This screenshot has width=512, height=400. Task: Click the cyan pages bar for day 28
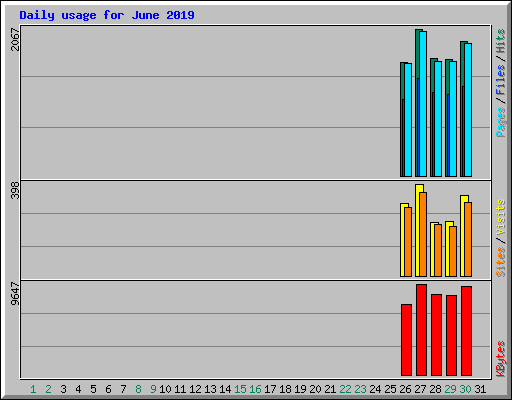coord(438,119)
